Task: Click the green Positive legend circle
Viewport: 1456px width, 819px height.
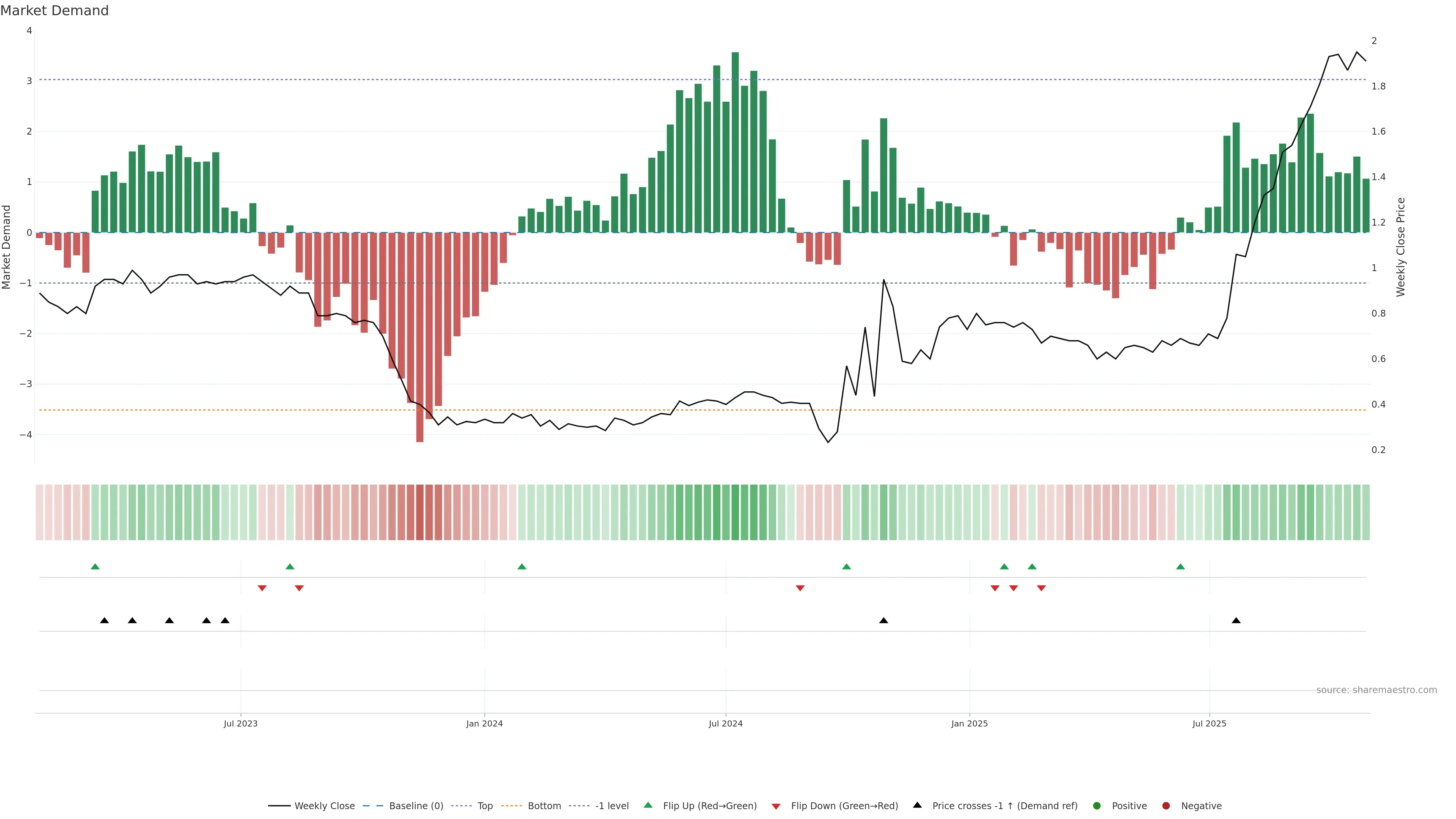Action: pos(1097,805)
